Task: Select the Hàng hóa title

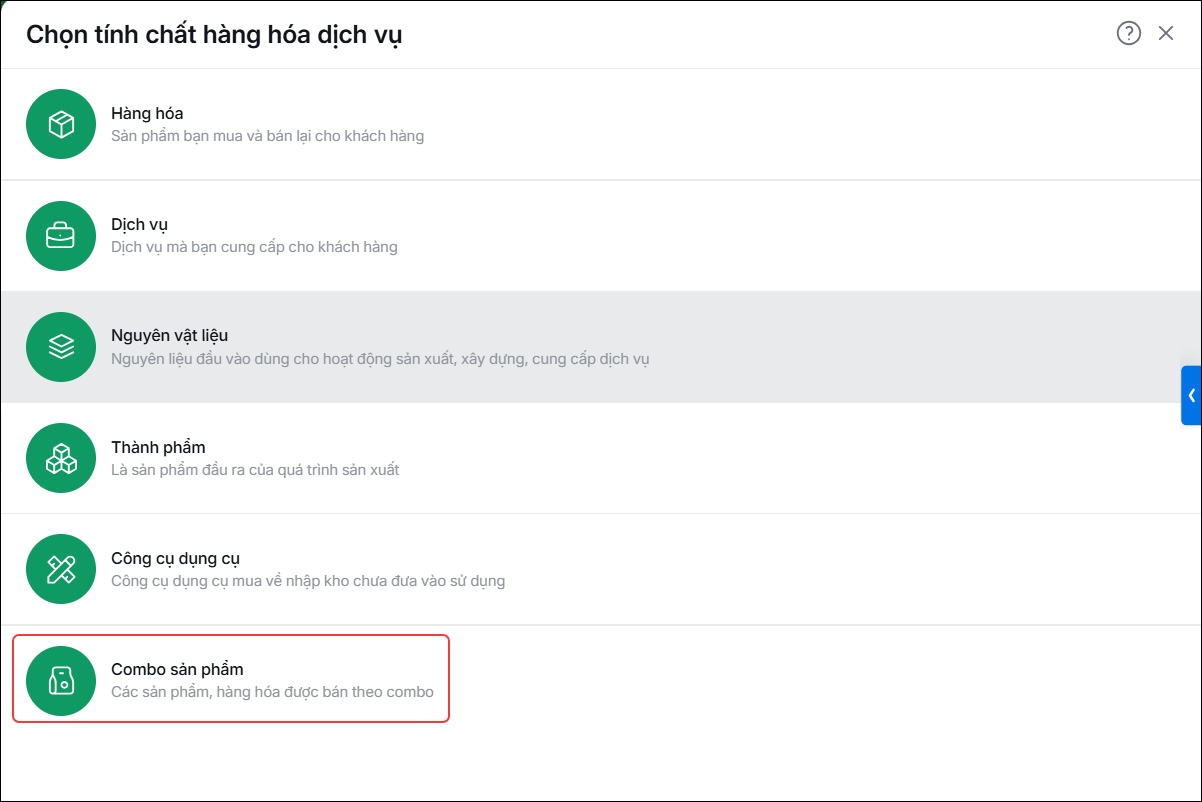Action: point(147,113)
